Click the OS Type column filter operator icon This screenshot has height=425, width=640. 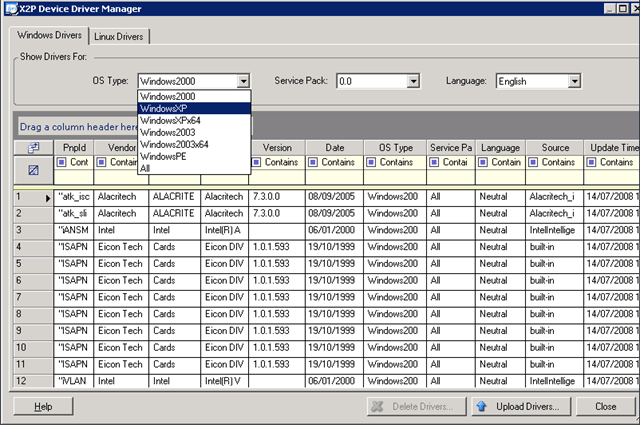pos(373,162)
